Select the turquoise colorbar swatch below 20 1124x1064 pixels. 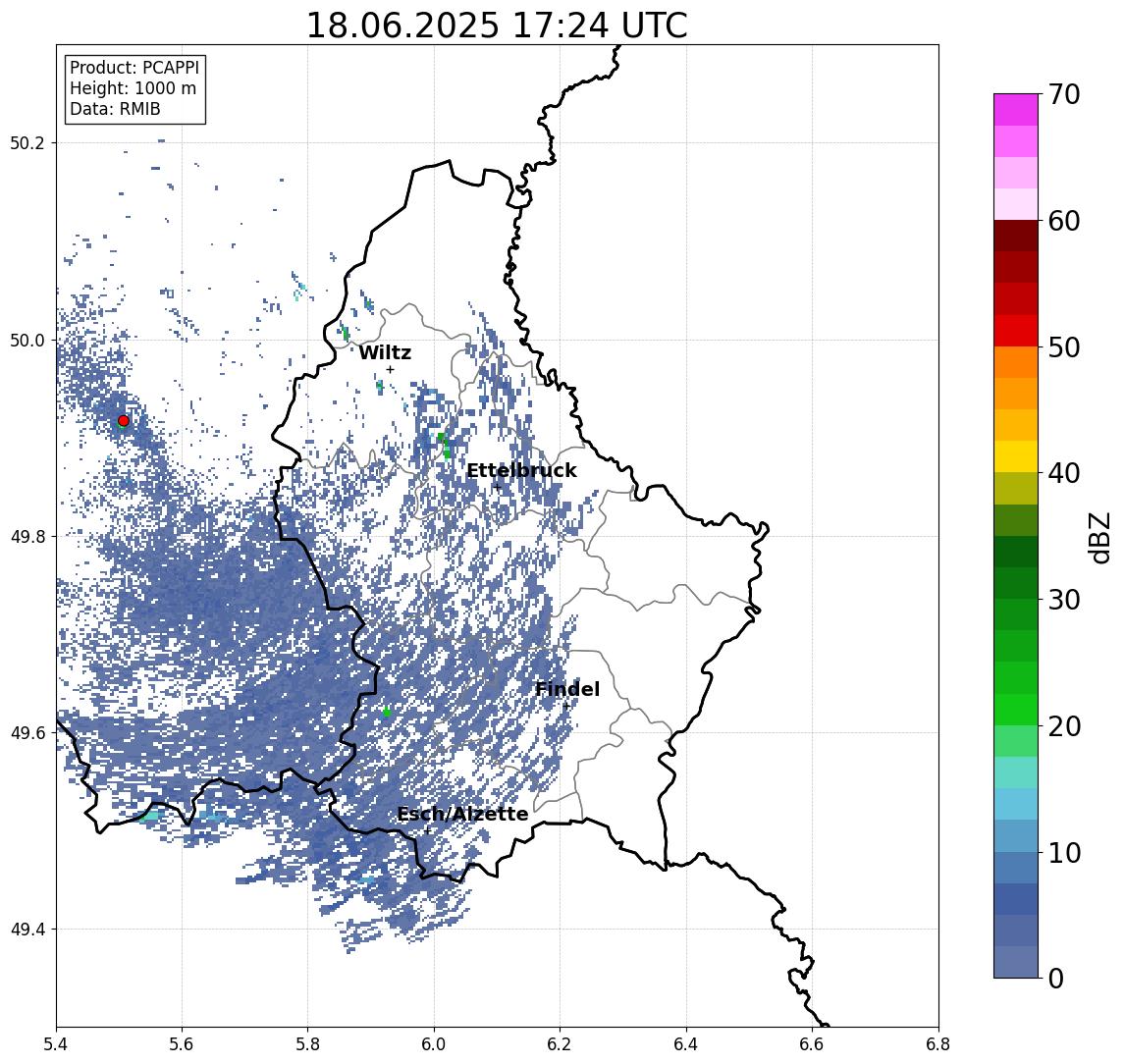[1016, 772]
